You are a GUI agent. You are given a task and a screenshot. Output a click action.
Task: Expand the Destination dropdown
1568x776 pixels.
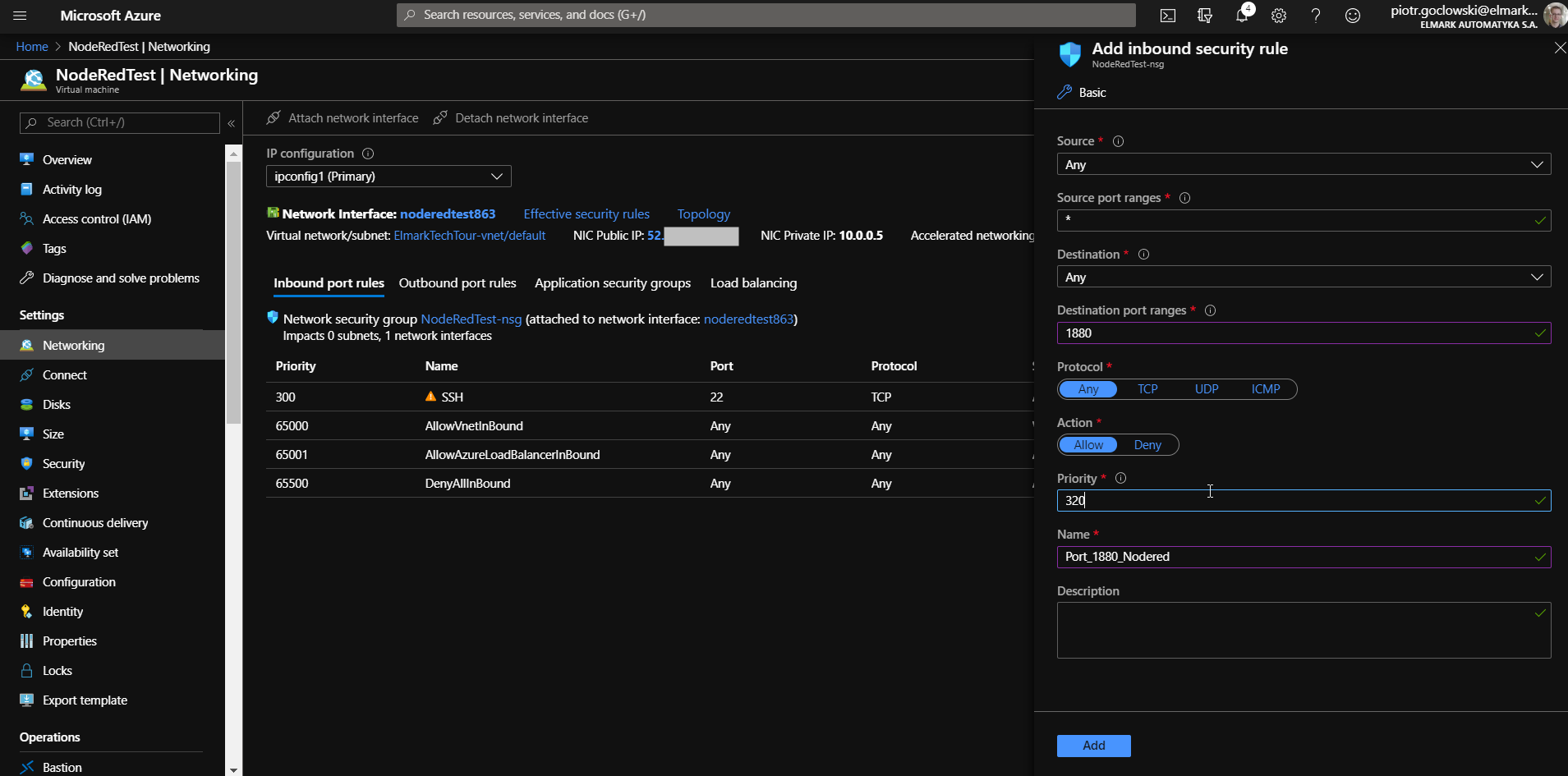1304,278
